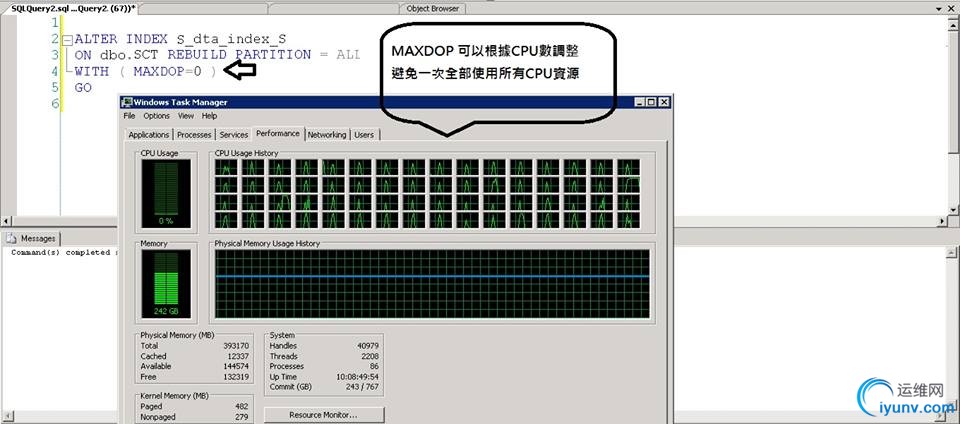The height and width of the screenshot is (424, 960).
Task: Open Task Manager Help menu
Action: [x=209, y=116]
